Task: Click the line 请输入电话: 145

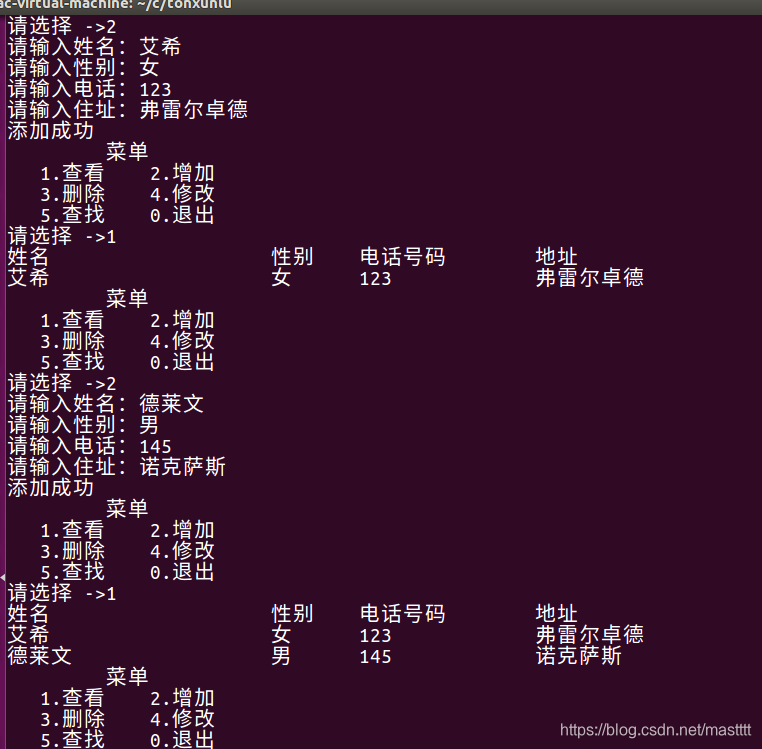Action: pyautogui.click(x=89, y=446)
